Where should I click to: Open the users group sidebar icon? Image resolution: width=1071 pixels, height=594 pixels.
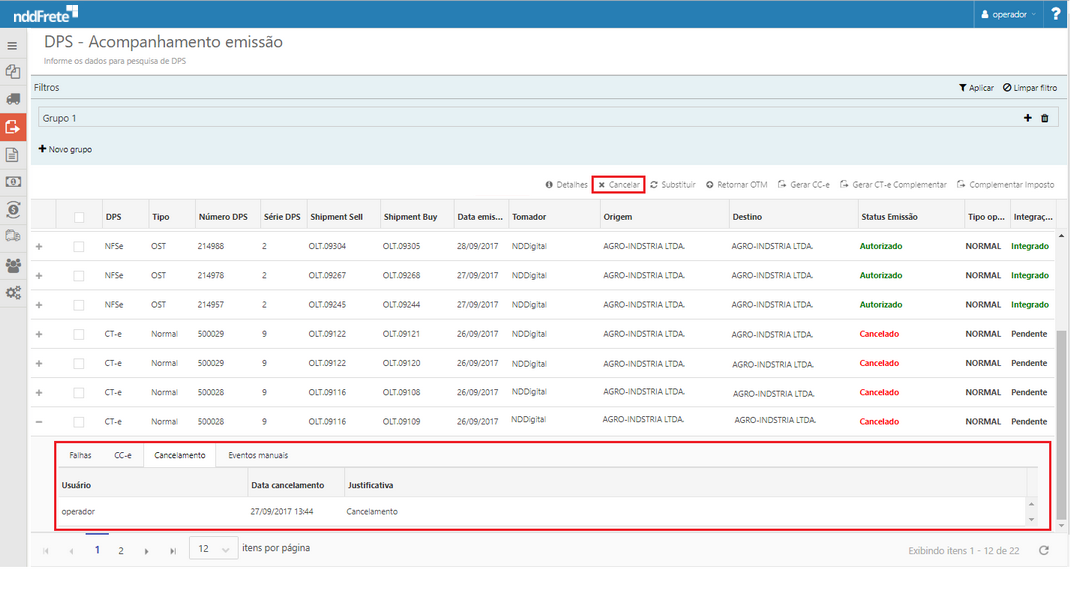(13, 265)
